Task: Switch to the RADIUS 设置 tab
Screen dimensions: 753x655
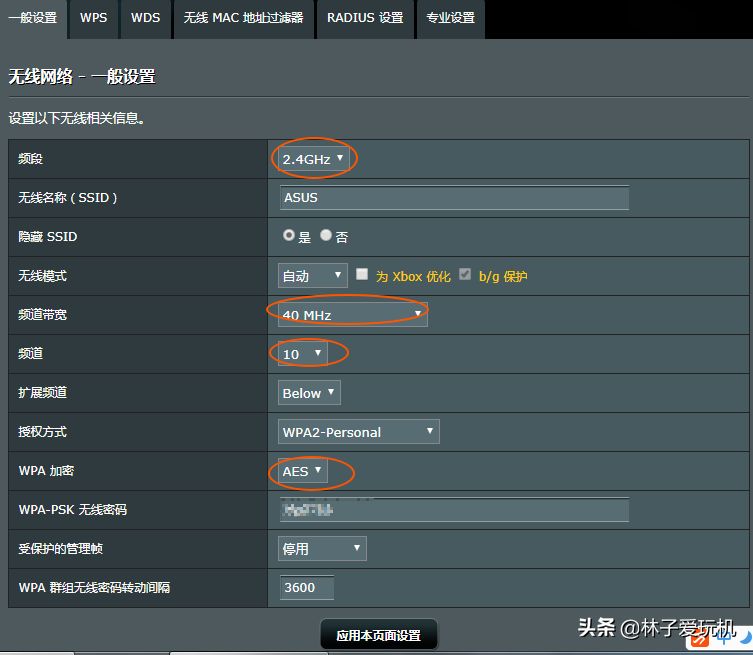Action: (x=365, y=18)
